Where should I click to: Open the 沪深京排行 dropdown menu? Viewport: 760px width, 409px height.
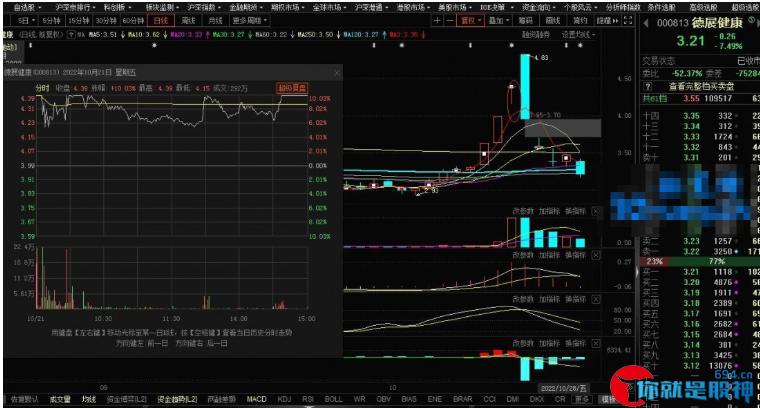tap(75, 7)
